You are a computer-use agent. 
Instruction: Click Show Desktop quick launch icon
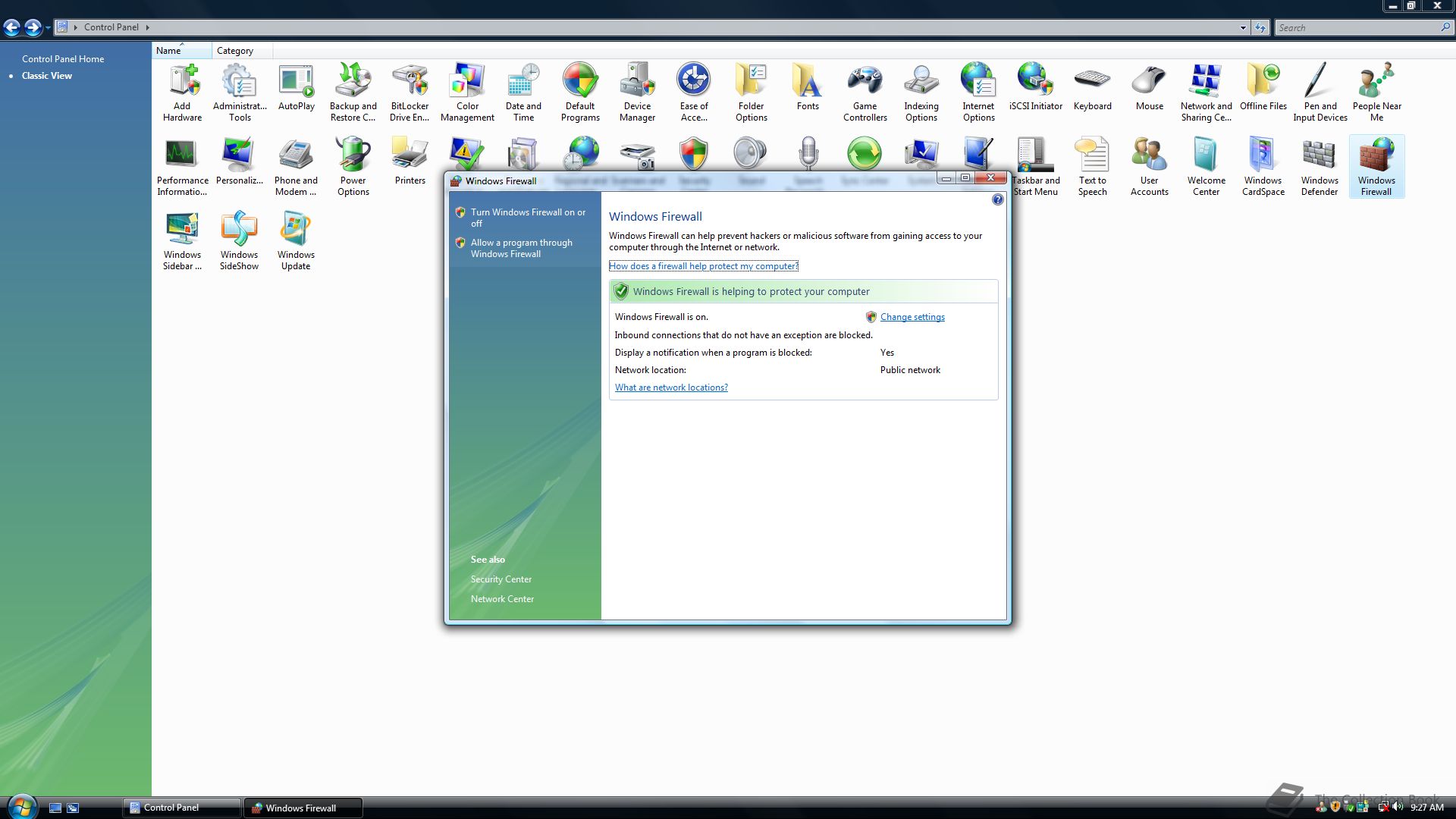pyautogui.click(x=55, y=808)
